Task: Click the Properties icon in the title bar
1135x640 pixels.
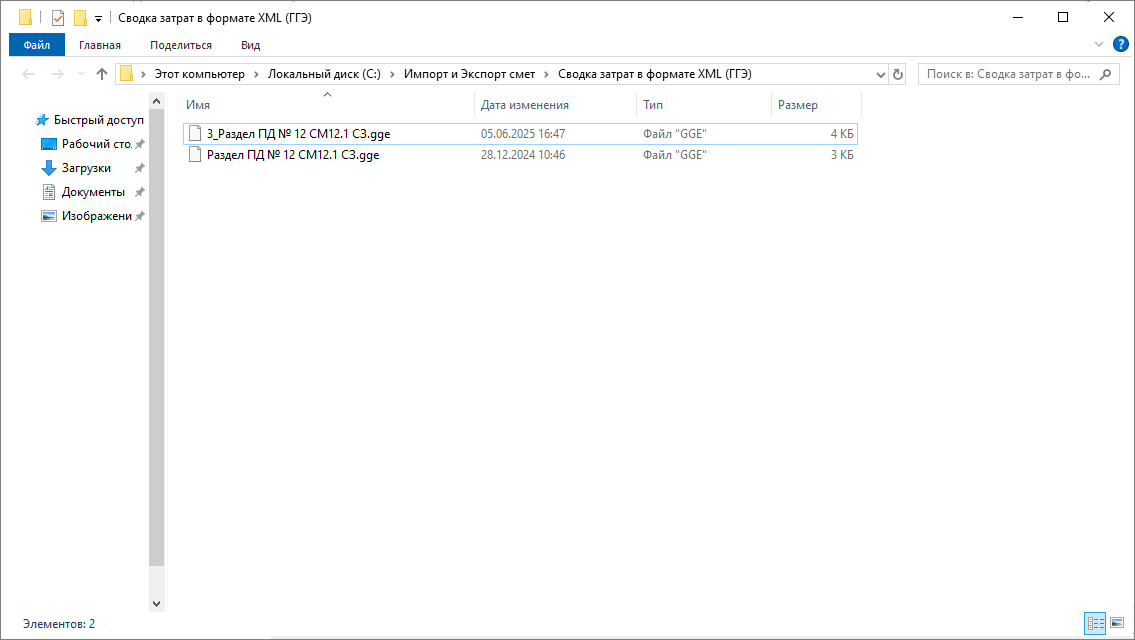Action: tap(57, 18)
